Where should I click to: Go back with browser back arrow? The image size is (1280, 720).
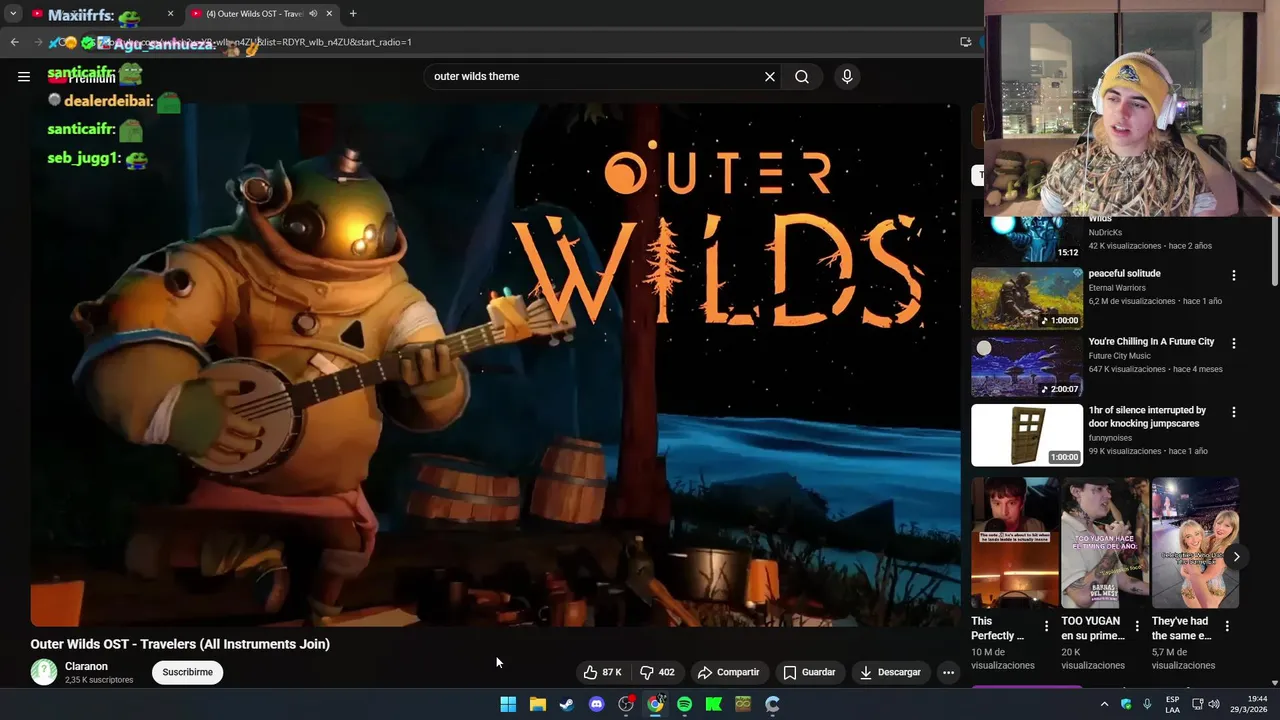click(x=14, y=42)
